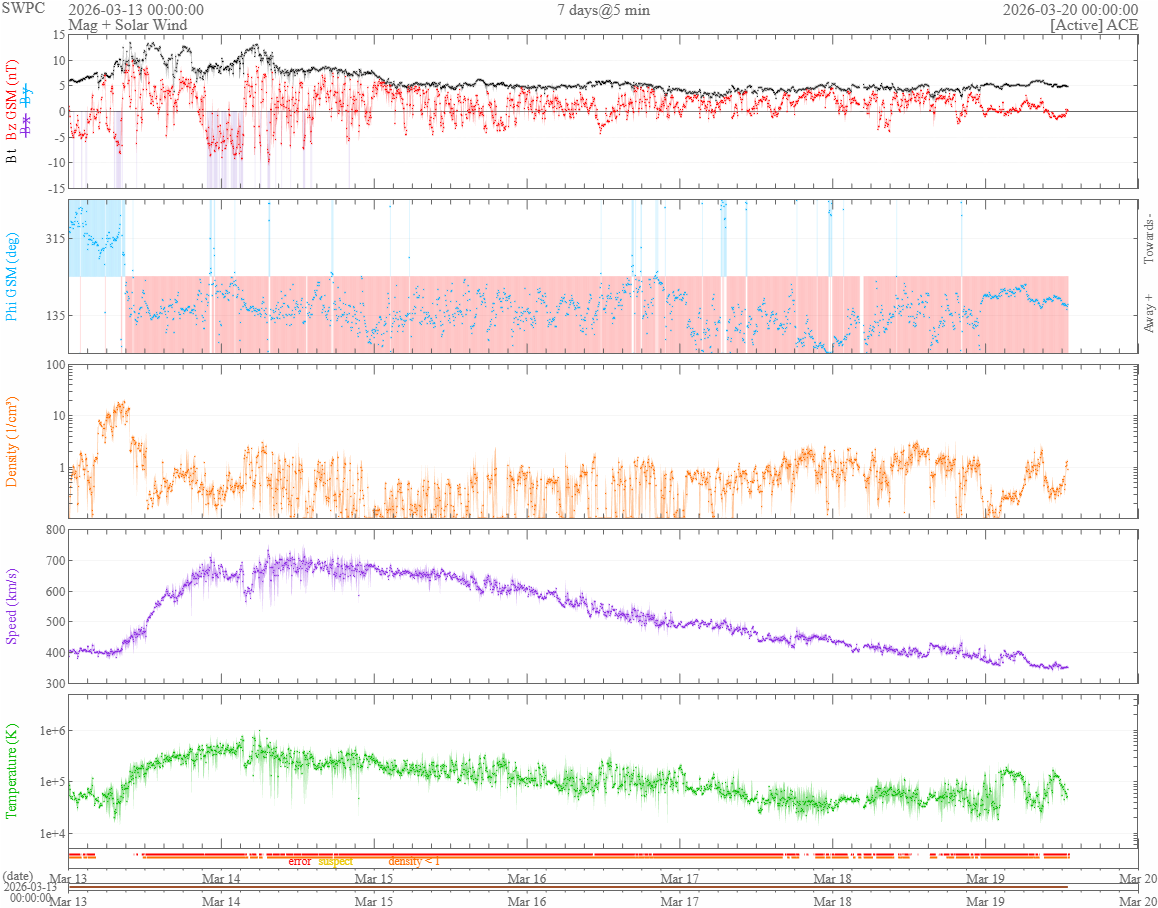The width and height of the screenshot is (1158, 908).
Task: Click the 500 tick on the Speed axis
Action: point(55,622)
